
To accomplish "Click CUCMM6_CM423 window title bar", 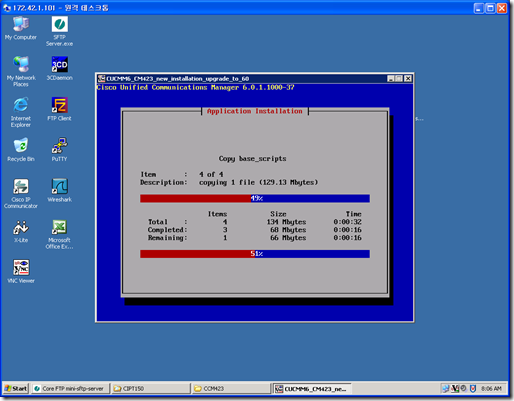I will coord(255,79).
